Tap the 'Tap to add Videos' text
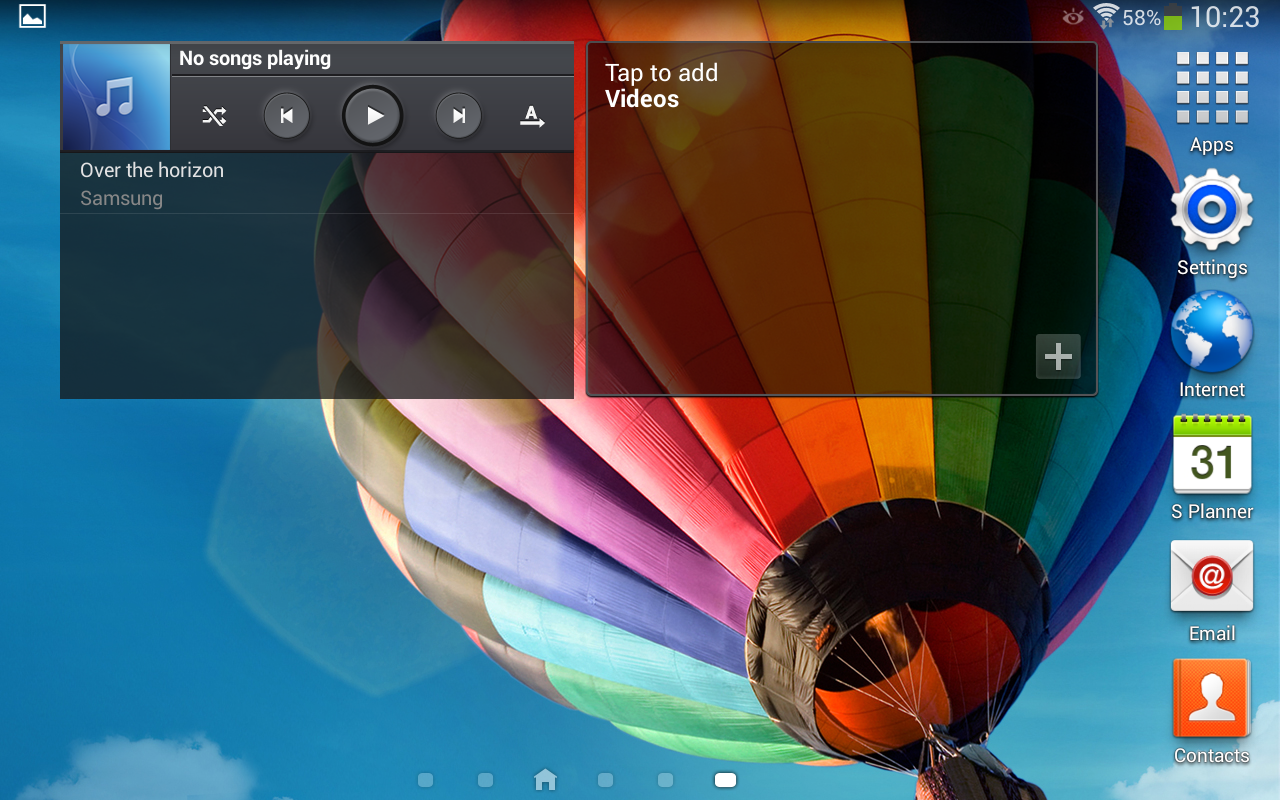The height and width of the screenshot is (800, 1280). click(661, 86)
